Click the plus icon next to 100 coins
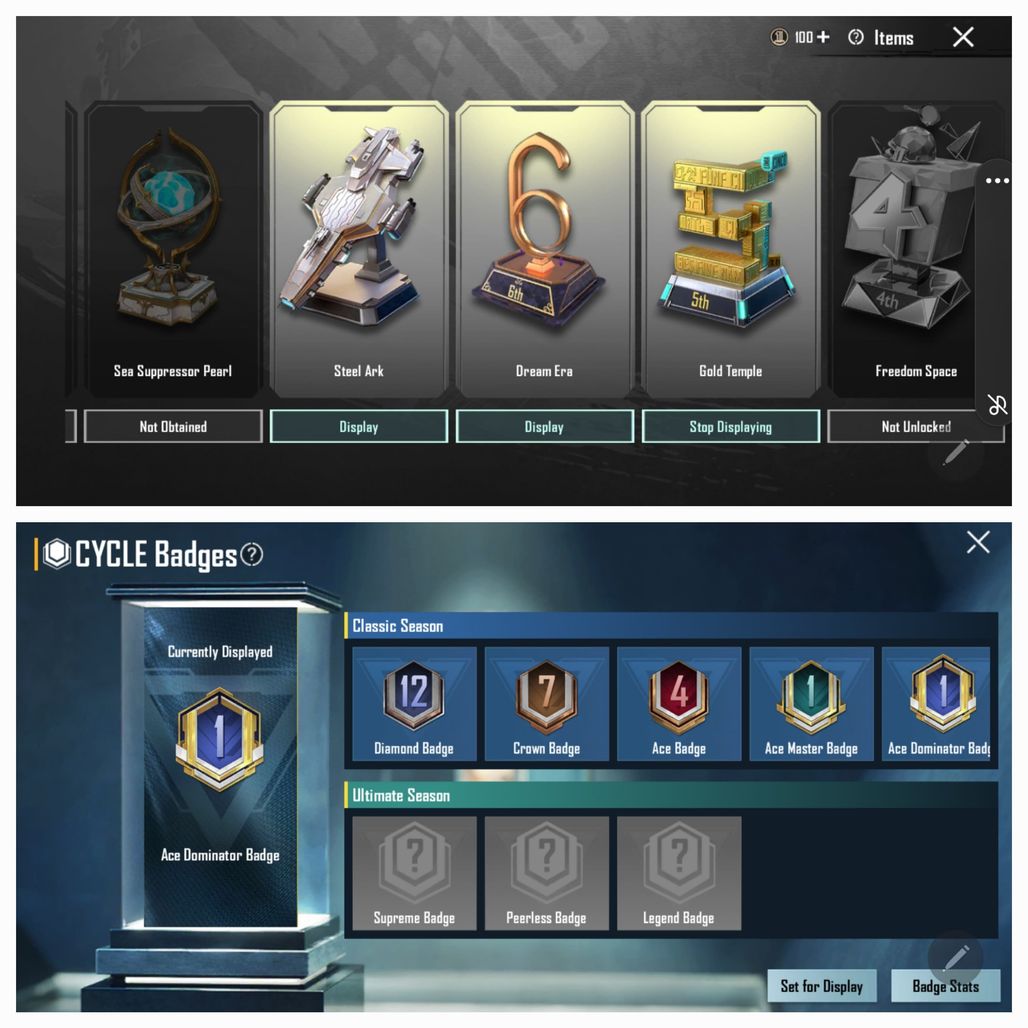1028x1028 pixels. (x=823, y=37)
